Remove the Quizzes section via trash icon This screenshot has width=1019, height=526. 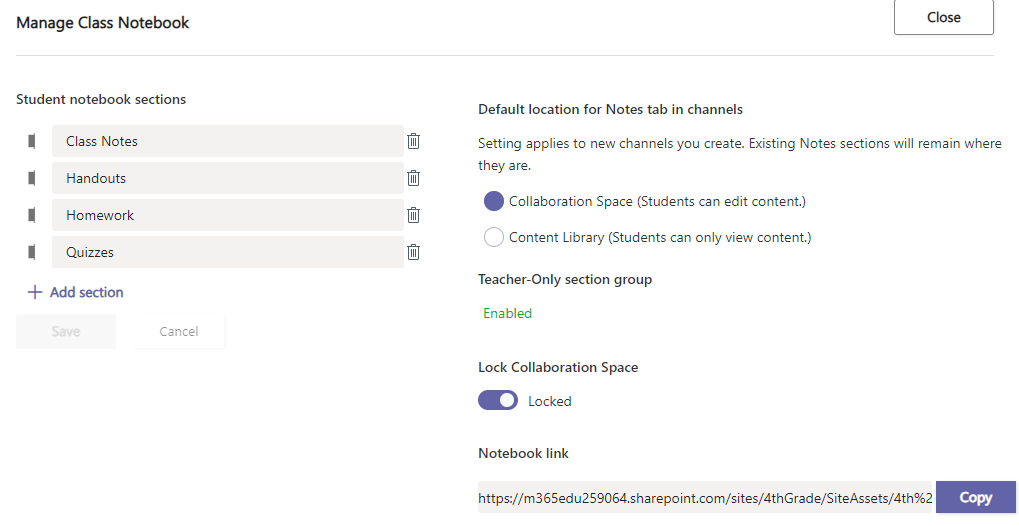[x=413, y=252]
